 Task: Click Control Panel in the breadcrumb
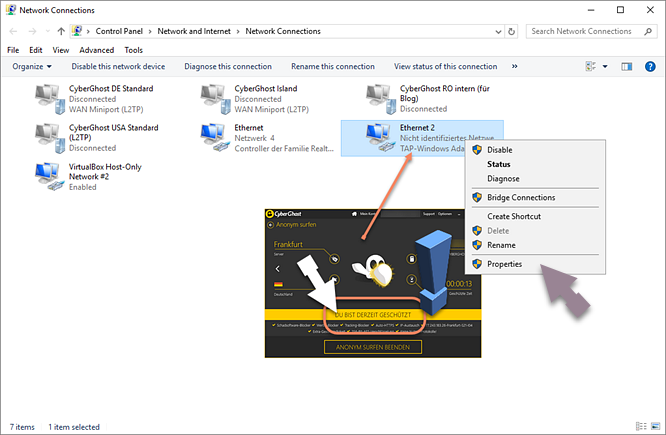(x=119, y=31)
